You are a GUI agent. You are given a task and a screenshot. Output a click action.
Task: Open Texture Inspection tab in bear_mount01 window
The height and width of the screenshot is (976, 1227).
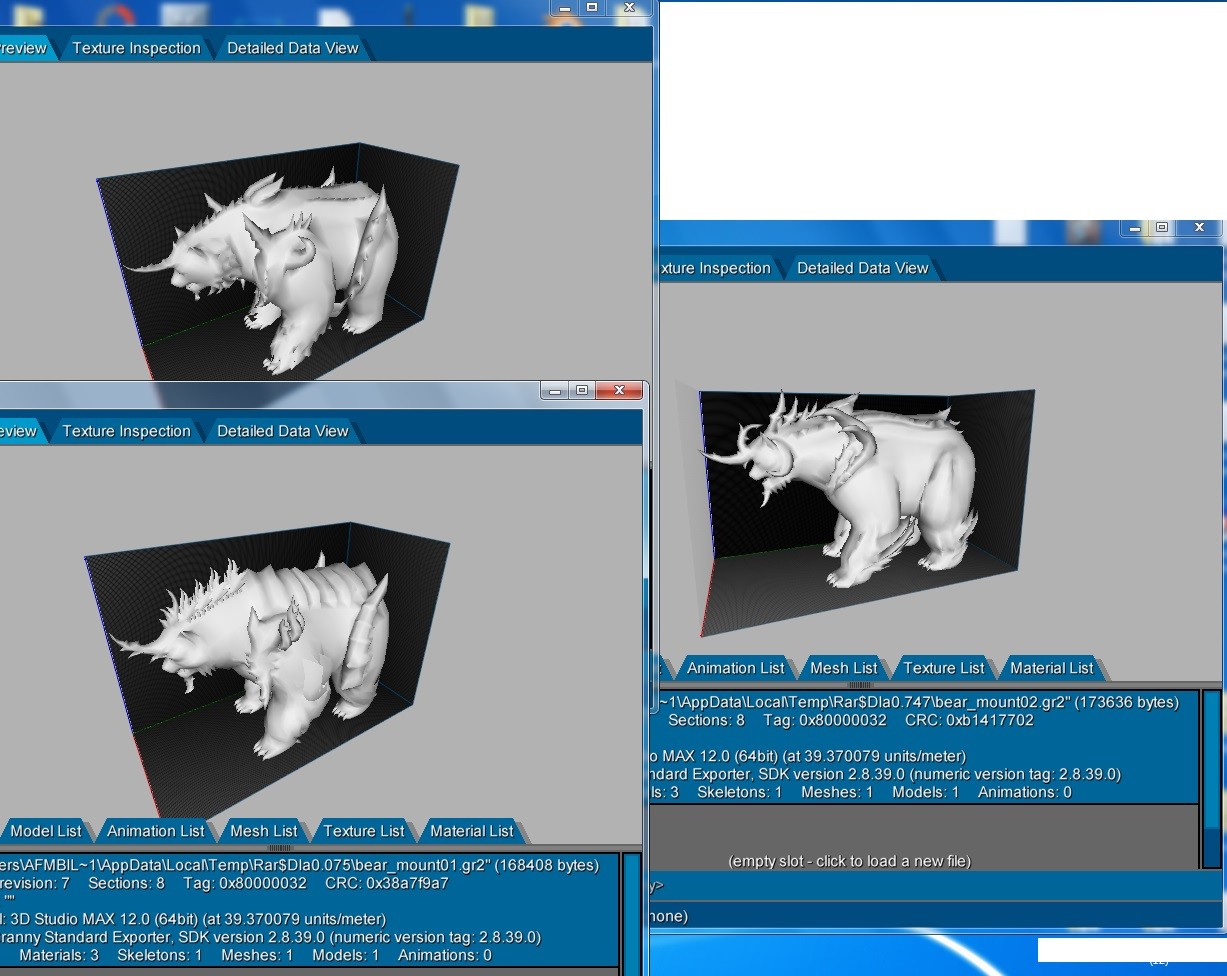pos(126,431)
